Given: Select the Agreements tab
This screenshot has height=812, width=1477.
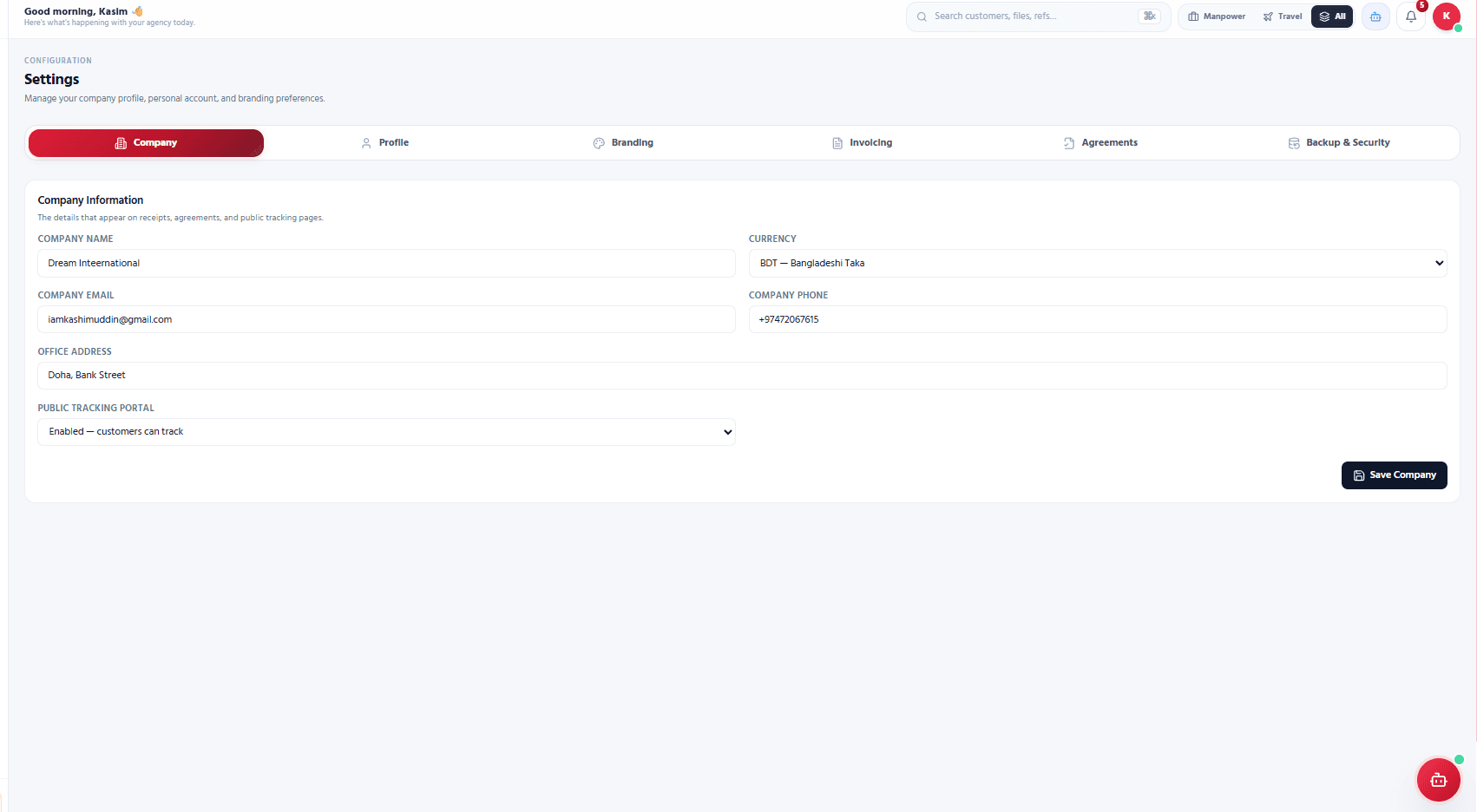Looking at the screenshot, I should pos(1100,143).
